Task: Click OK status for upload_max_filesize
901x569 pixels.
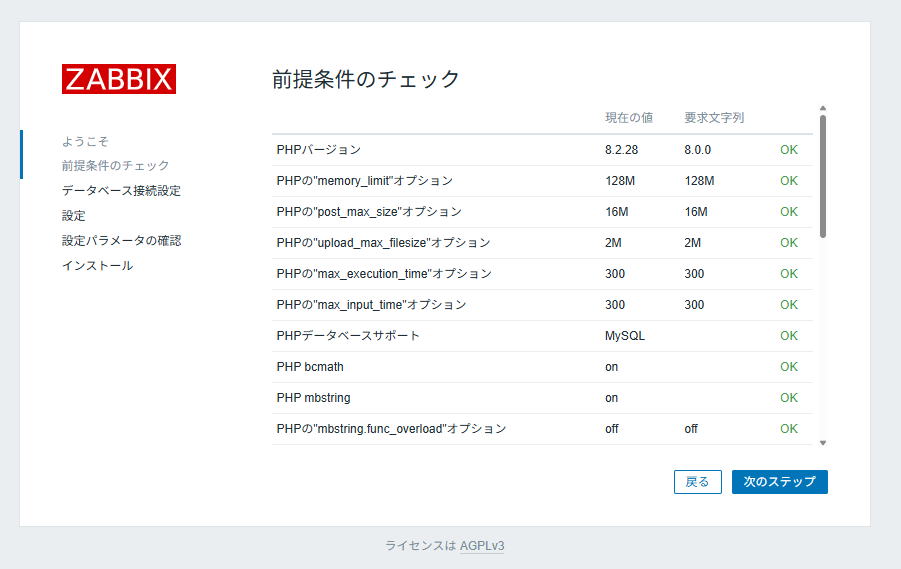Action: point(789,243)
